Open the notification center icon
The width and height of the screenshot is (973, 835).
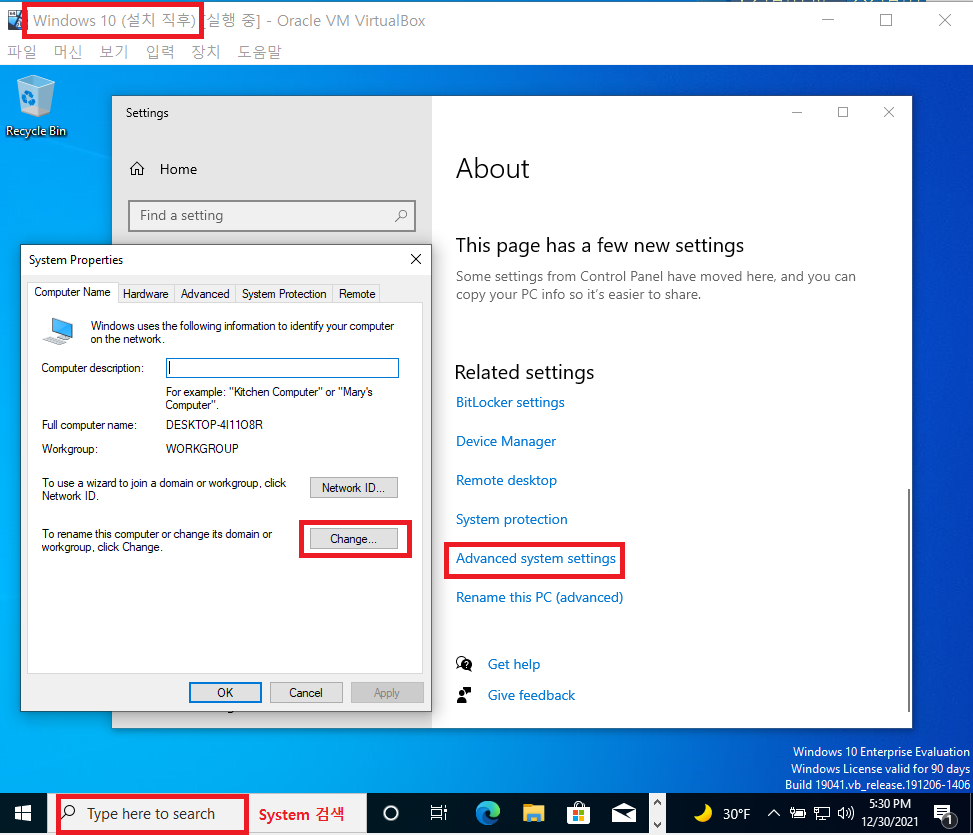coord(943,814)
